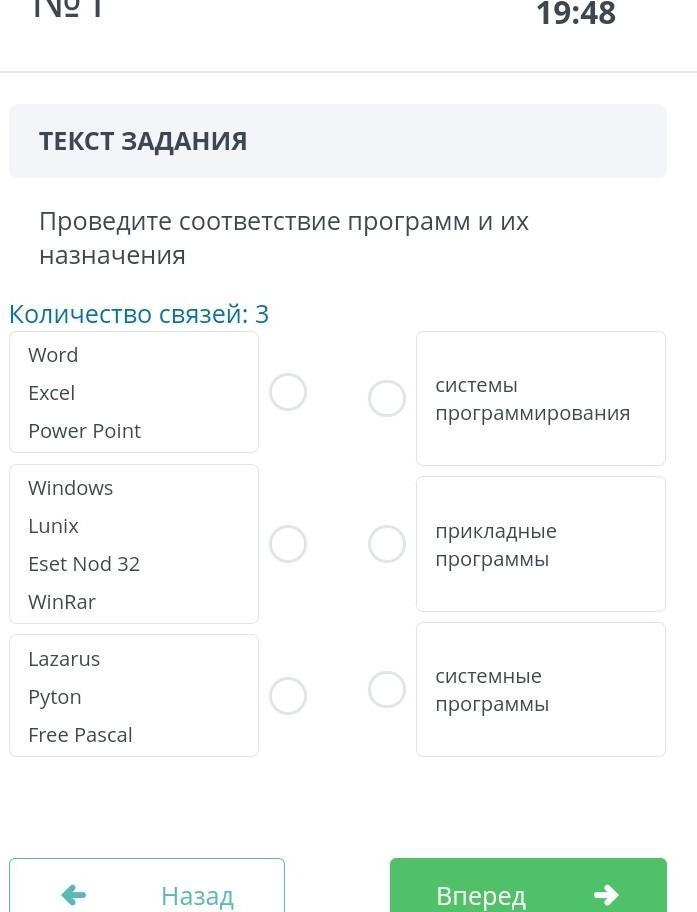Click the Windows Lunix Eset Nod box

(x=134, y=544)
